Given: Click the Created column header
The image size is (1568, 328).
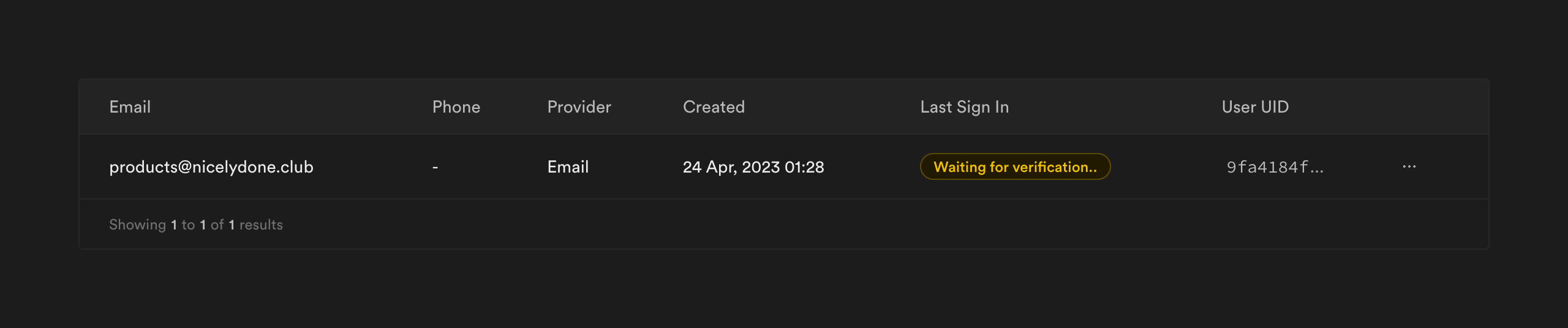Looking at the screenshot, I should click(x=714, y=107).
